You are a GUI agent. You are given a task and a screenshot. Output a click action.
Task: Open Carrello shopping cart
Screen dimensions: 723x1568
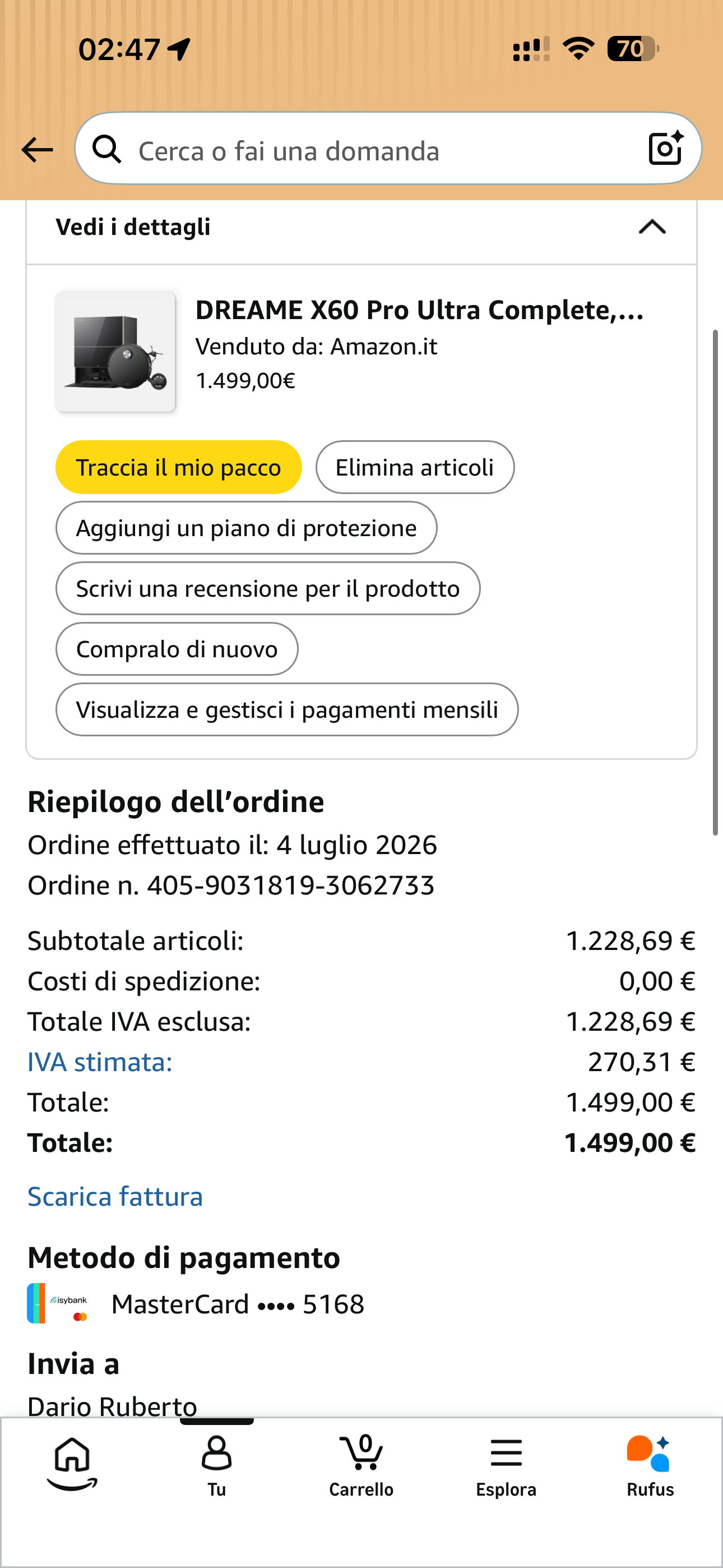pyautogui.click(x=361, y=1466)
